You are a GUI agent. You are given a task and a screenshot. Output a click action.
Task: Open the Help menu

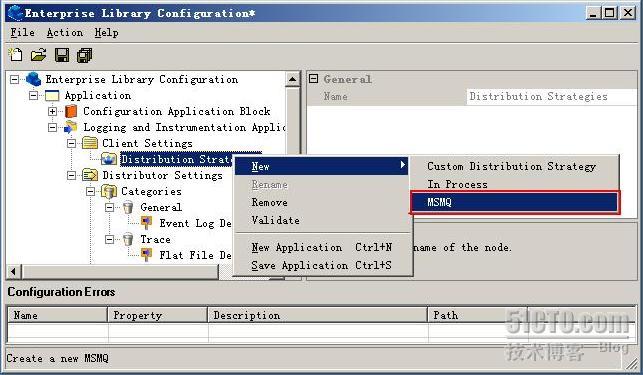click(106, 32)
